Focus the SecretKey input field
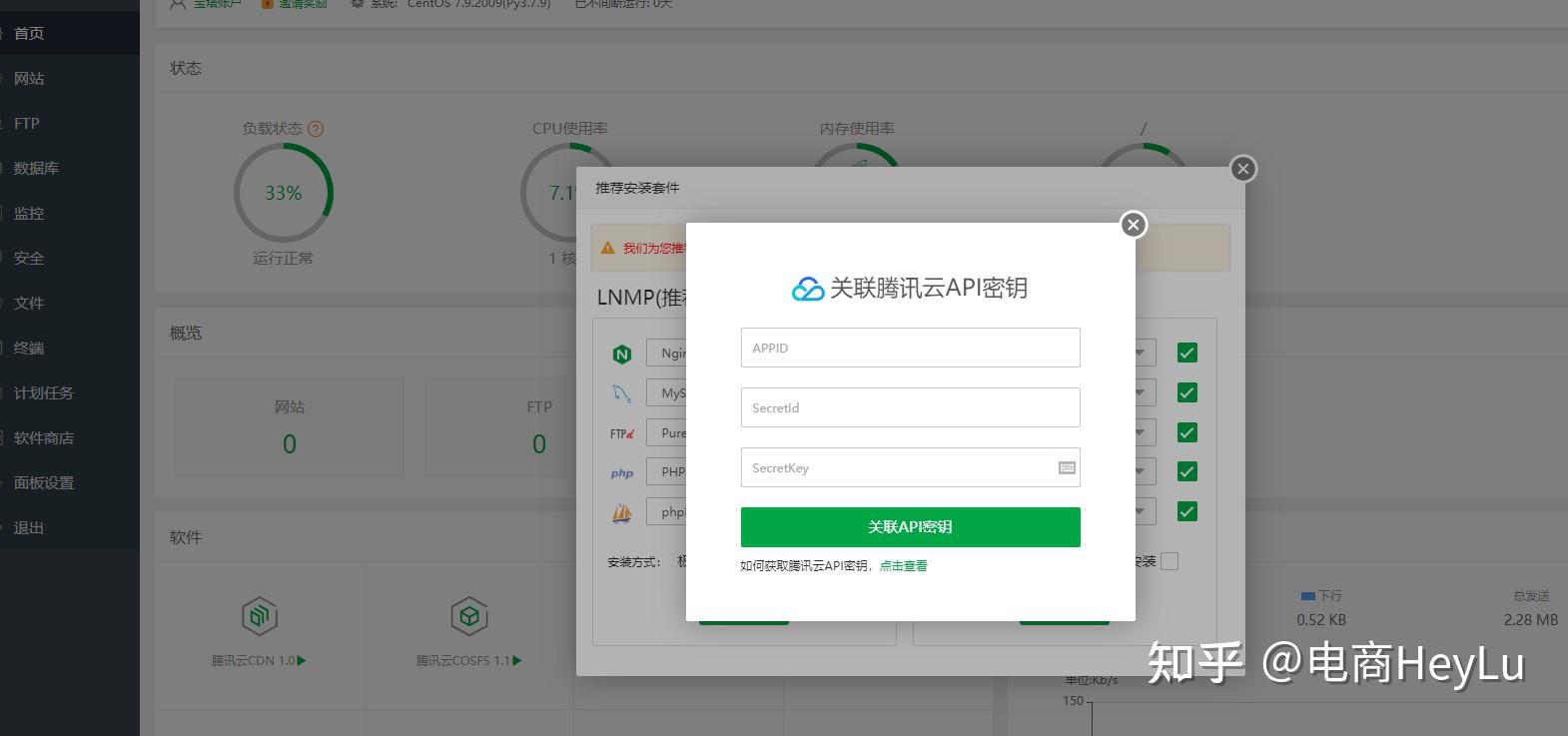Viewport: 1568px width, 736px height. [910, 467]
